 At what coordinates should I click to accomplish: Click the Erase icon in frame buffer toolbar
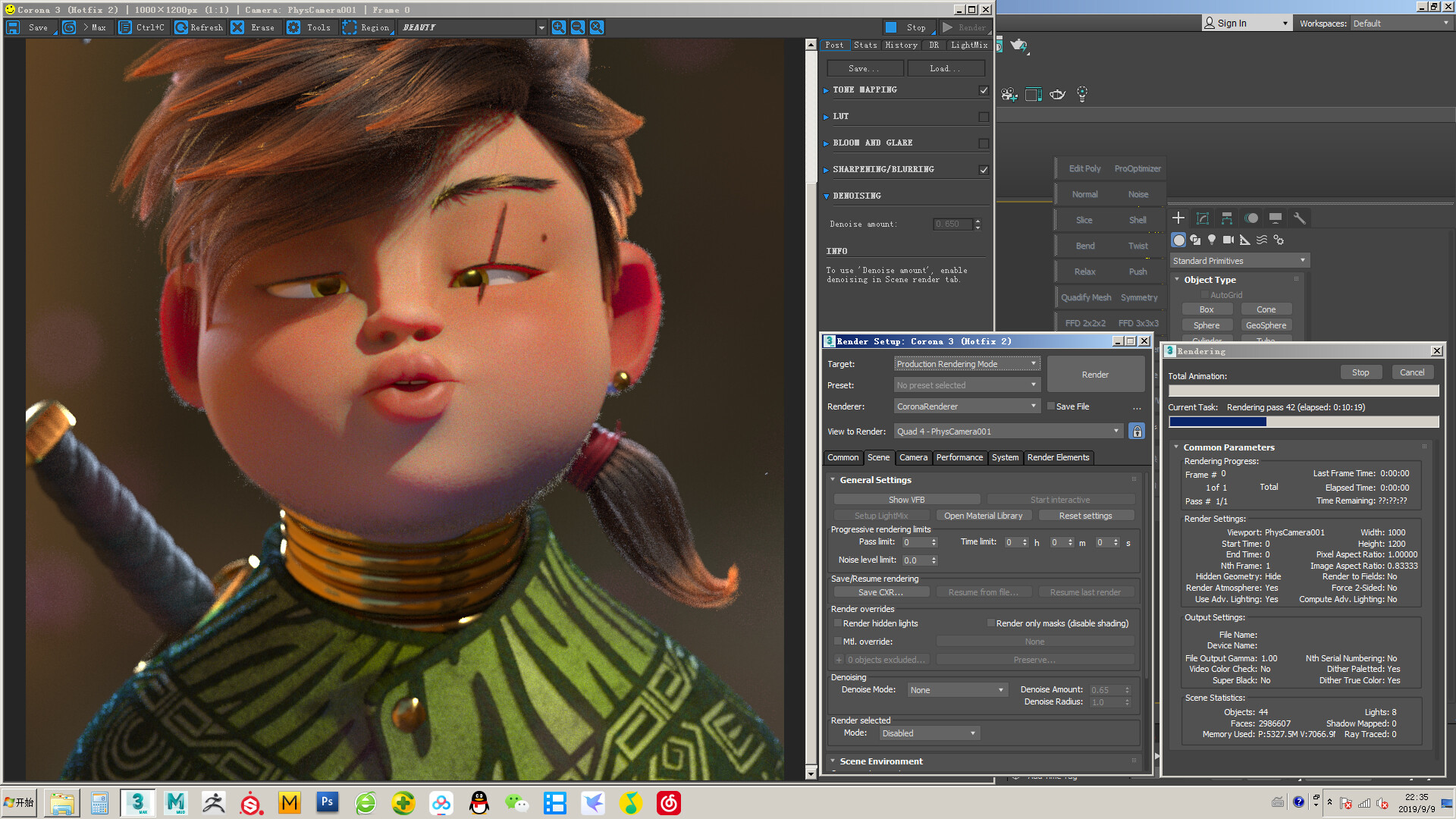[237, 27]
